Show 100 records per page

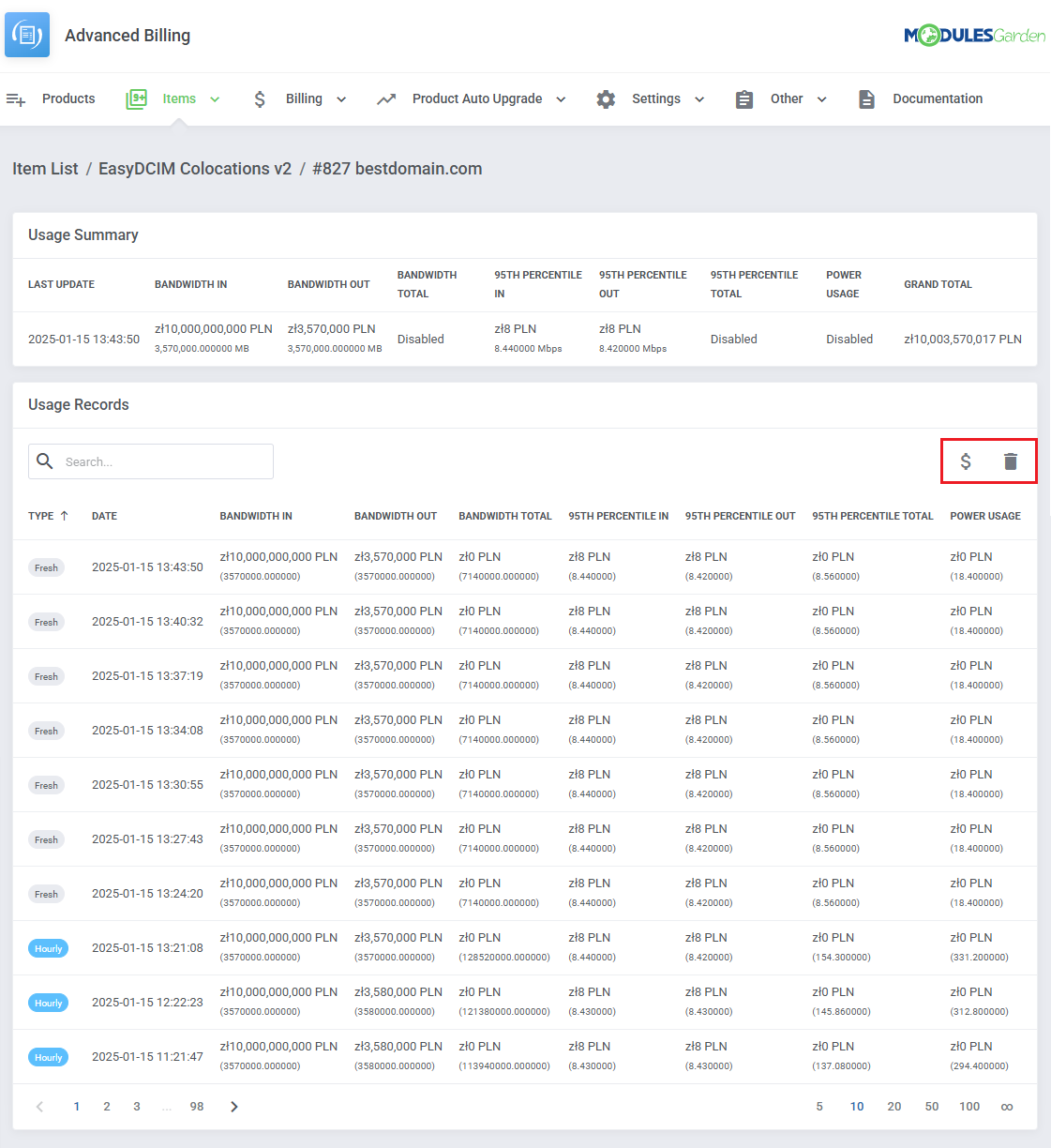(969, 1107)
